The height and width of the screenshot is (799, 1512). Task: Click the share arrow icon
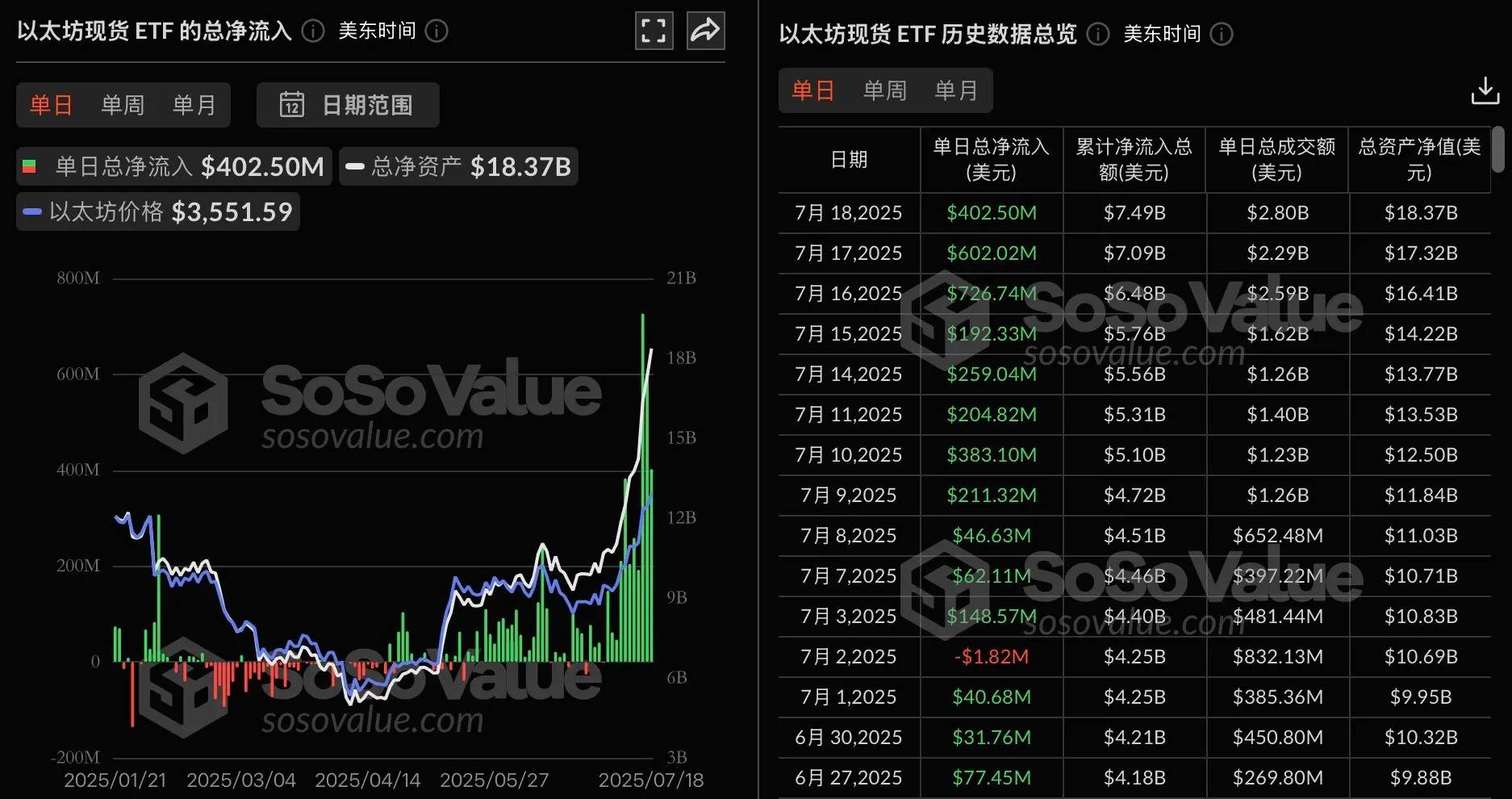click(705, 31)
